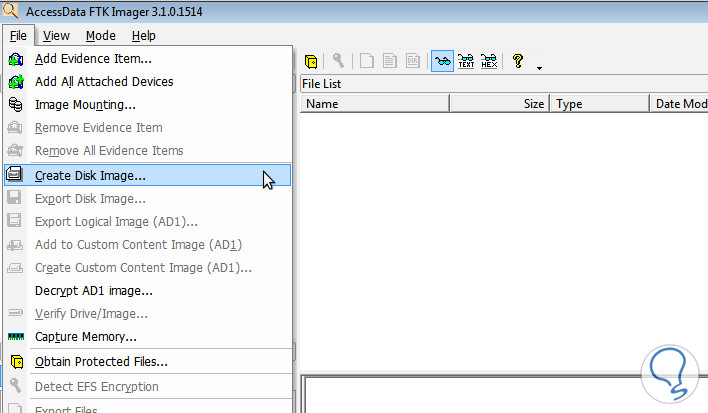The image size is (708, 413).
Task: Choose Add Evidence Item from menu
Action: click(x=148, y=59)
